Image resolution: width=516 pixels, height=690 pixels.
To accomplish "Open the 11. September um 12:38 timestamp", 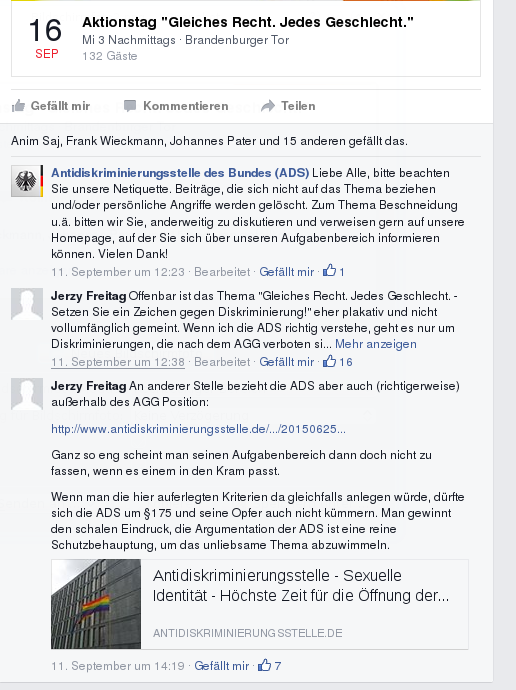I will coord(118,362).
